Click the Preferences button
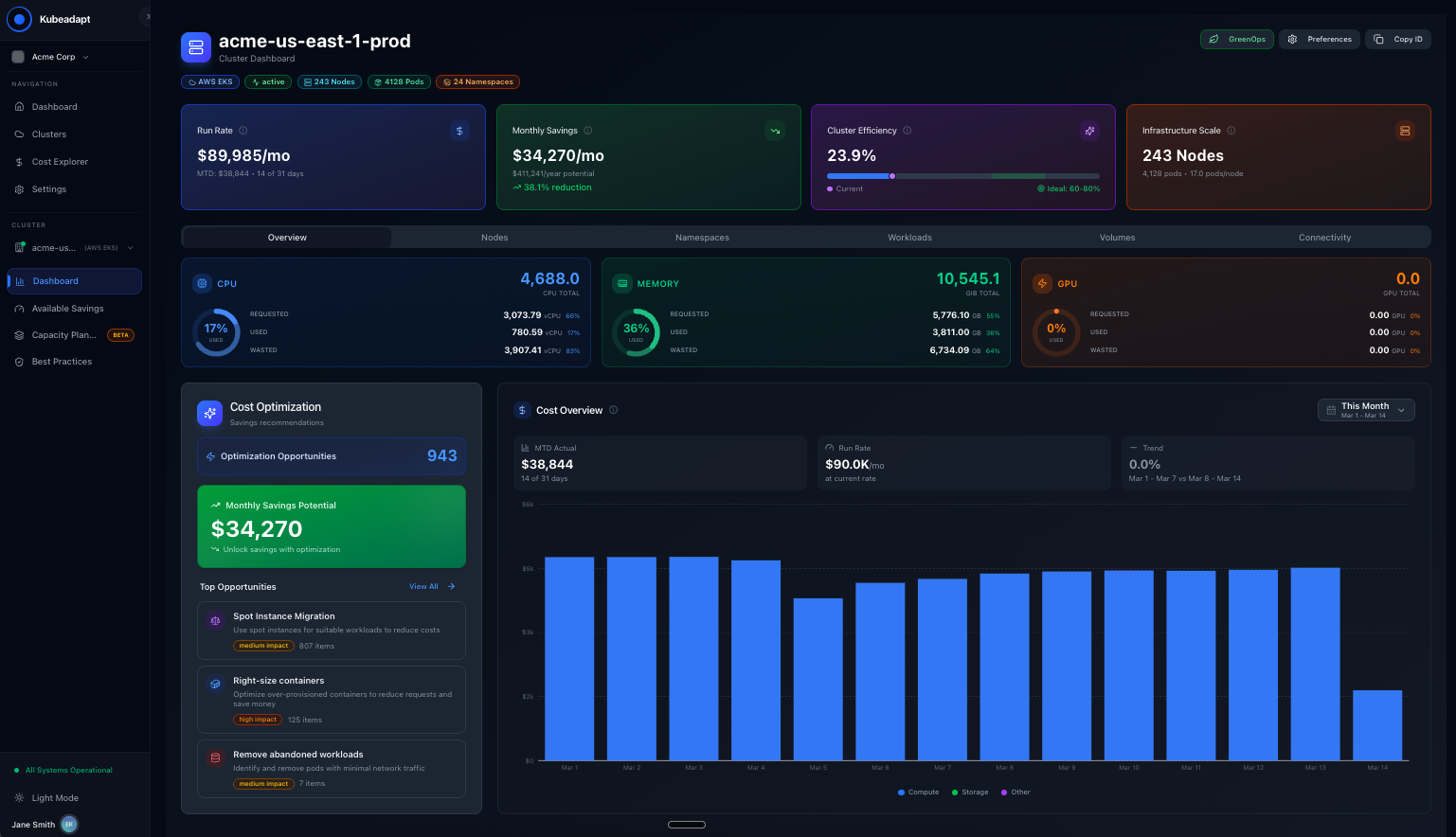The image size is (1456, 837). 1320,39
